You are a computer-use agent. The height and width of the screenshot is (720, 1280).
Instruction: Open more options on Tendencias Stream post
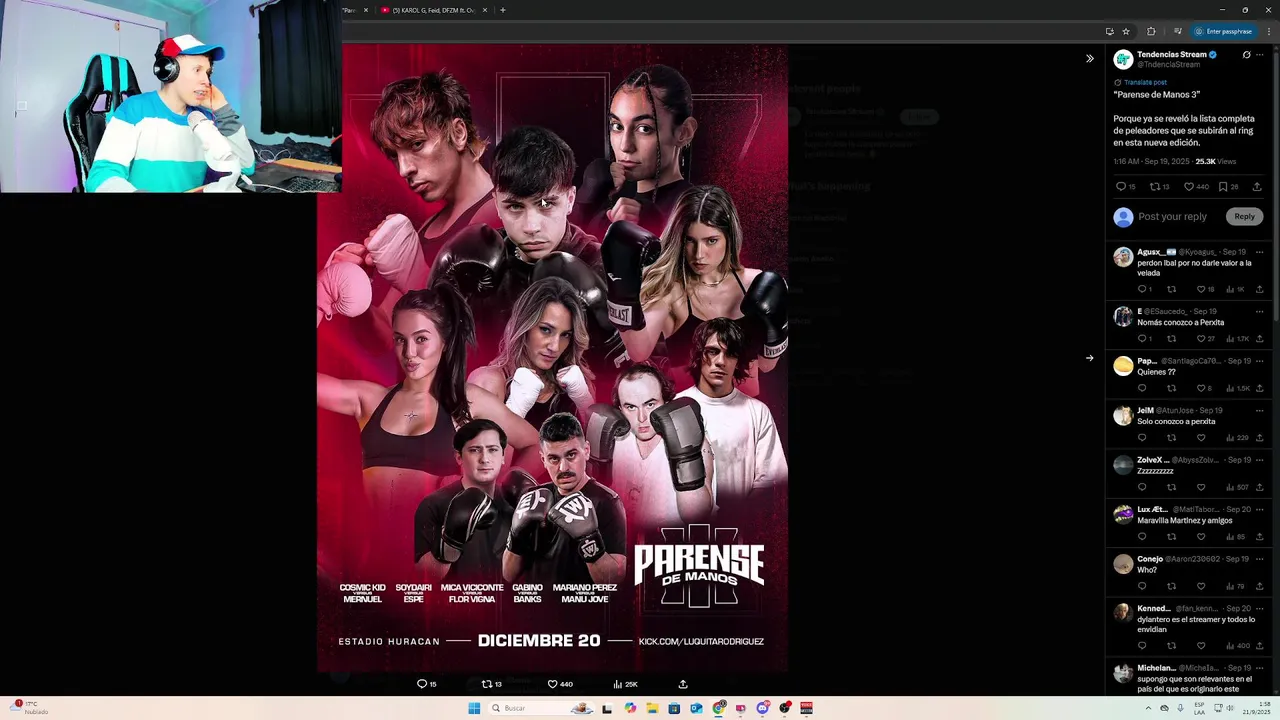coord(1260,55)
